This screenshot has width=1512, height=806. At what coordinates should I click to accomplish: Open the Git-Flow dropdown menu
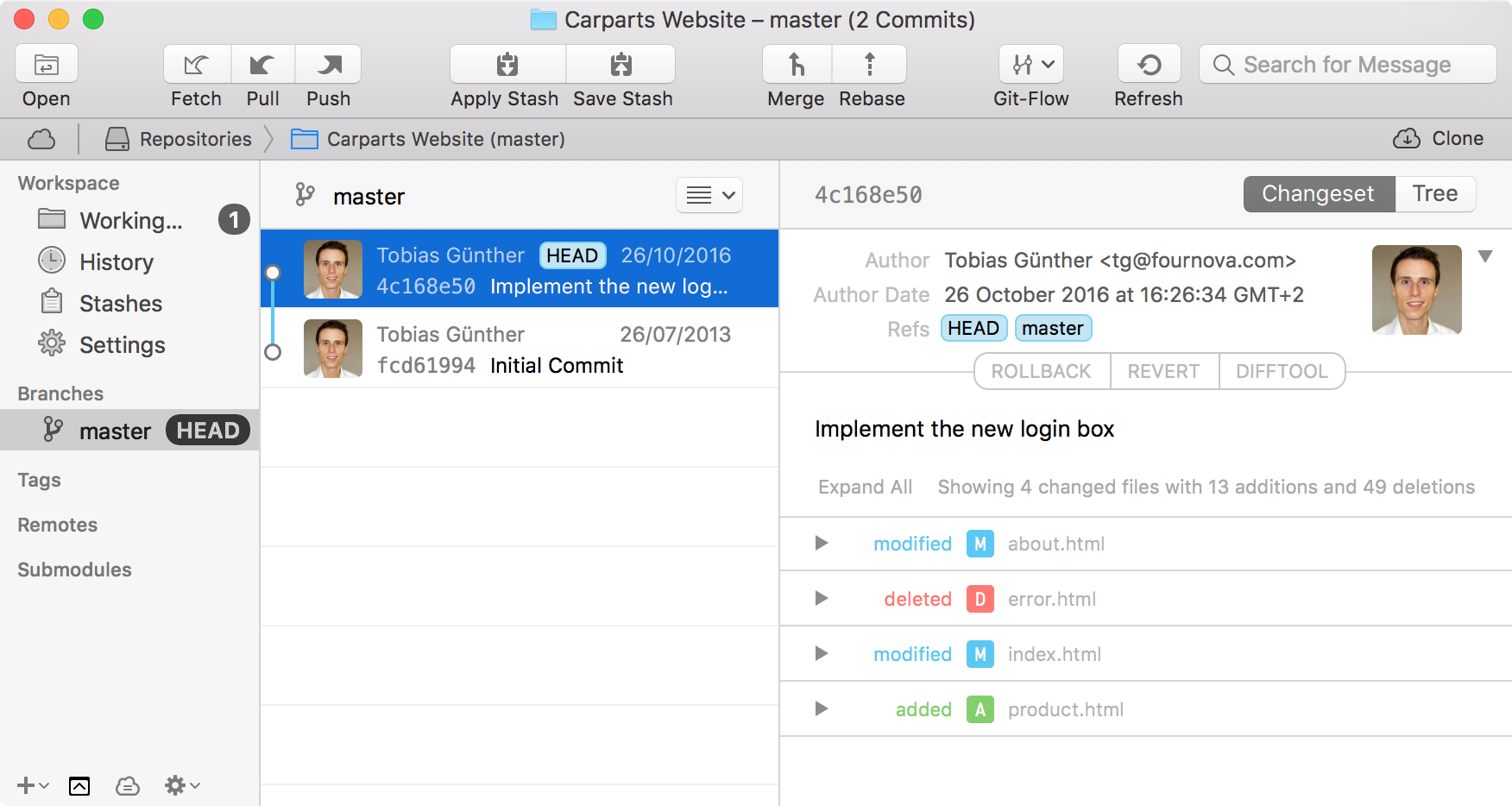(1031, 65)
